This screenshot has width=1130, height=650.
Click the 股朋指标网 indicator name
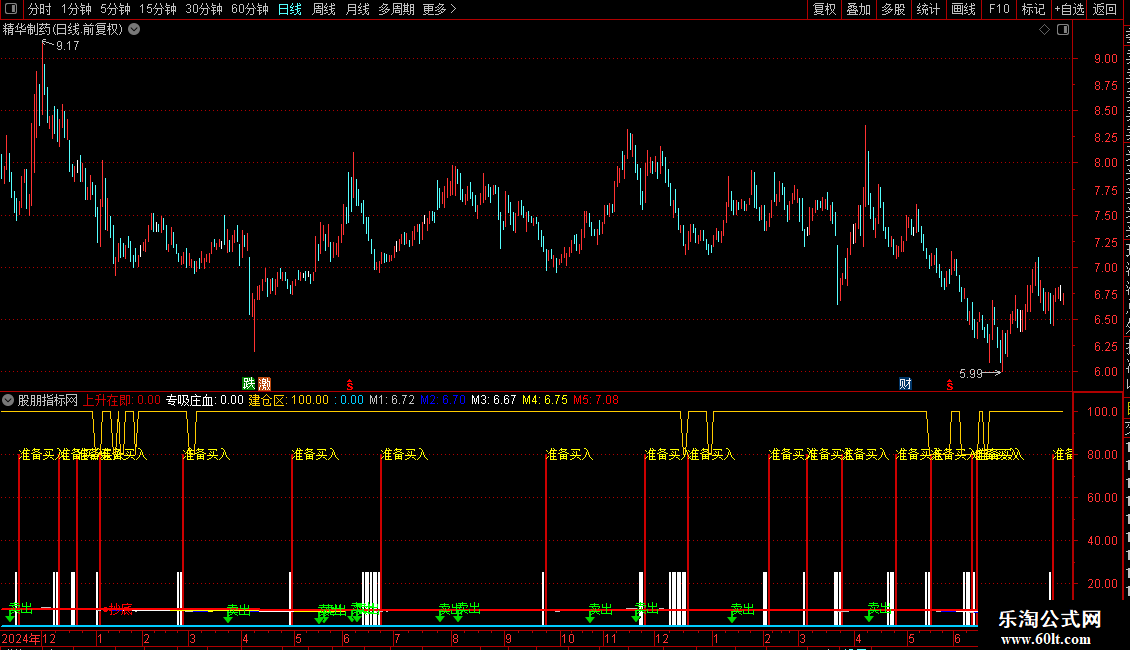(48, 400)
